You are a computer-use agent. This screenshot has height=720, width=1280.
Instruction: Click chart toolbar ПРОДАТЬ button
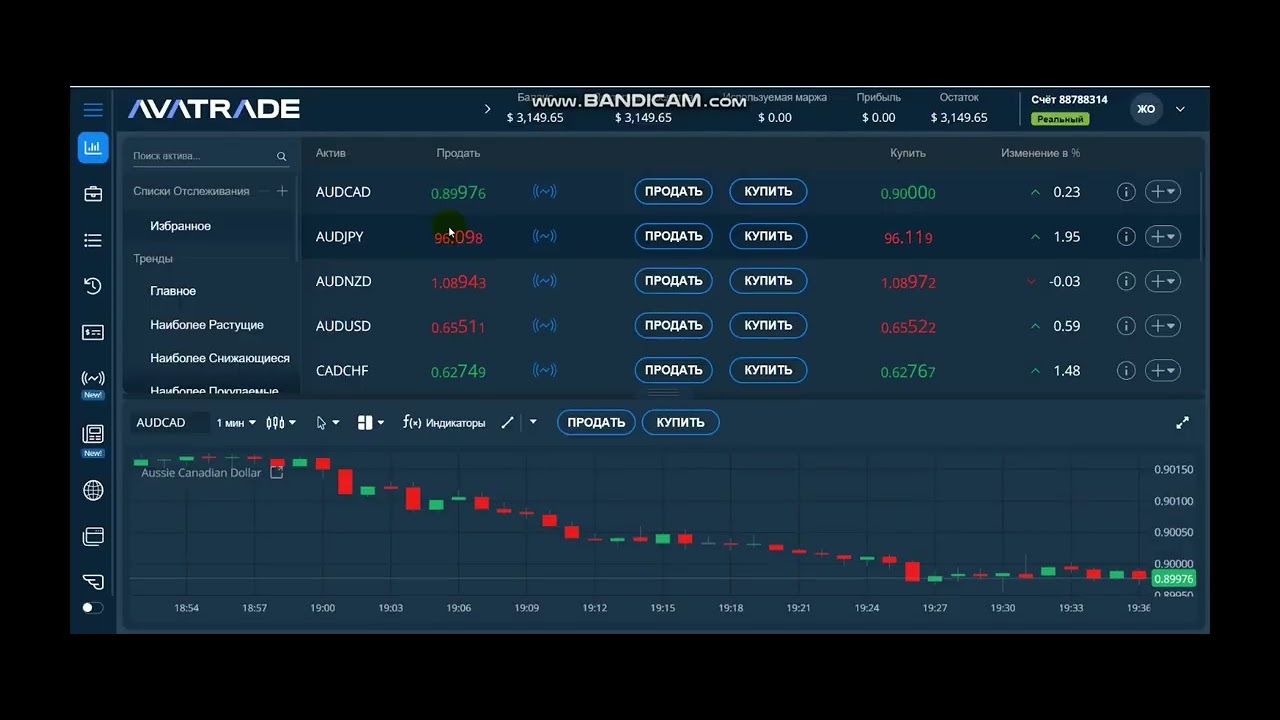click(596, 422)
